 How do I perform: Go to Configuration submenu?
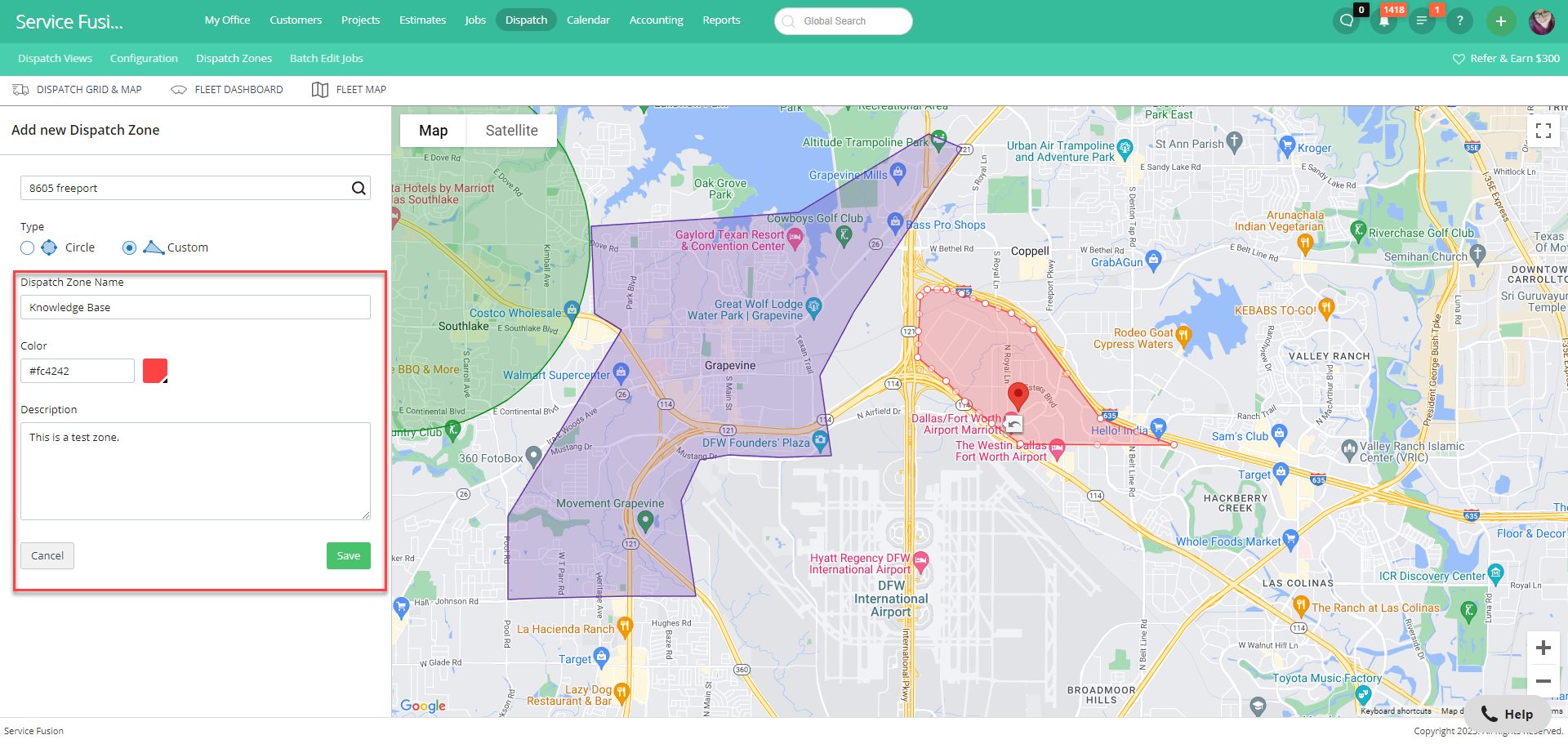pos(144,59)
